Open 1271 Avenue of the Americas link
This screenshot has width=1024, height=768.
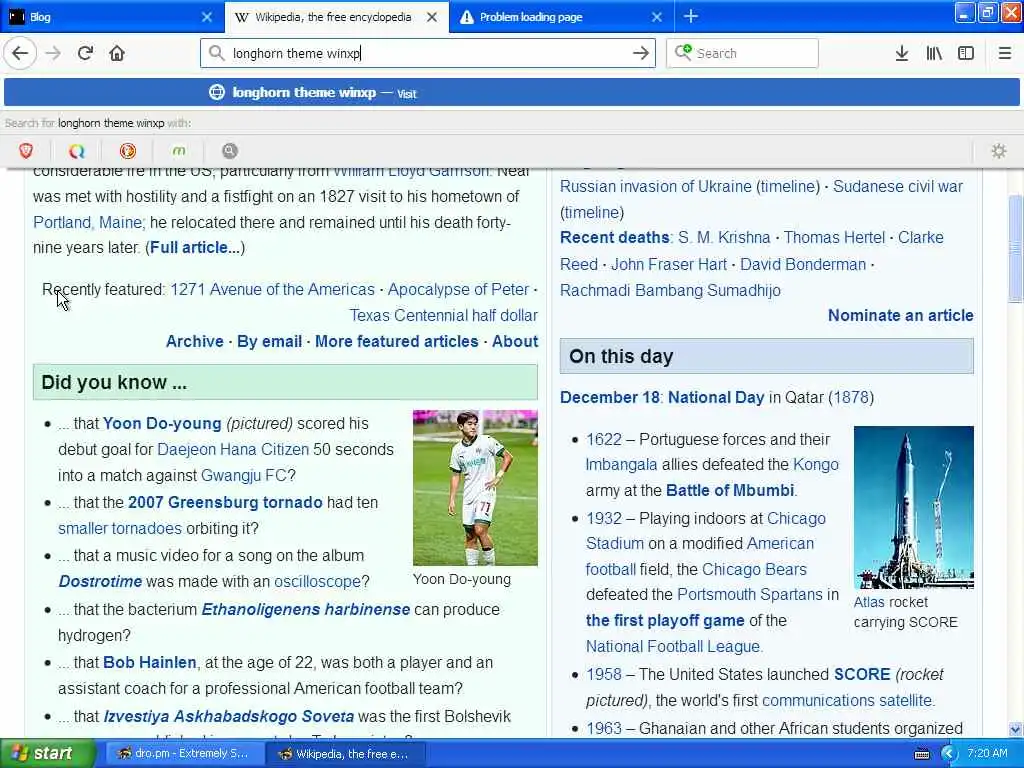click(272, 289)
